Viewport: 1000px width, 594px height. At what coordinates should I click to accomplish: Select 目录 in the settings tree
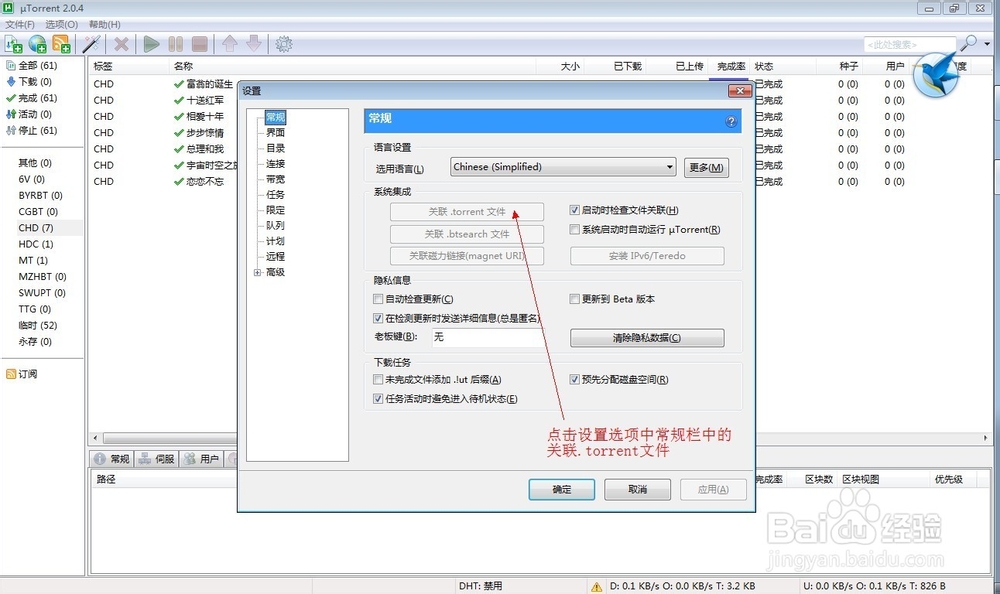276,148
